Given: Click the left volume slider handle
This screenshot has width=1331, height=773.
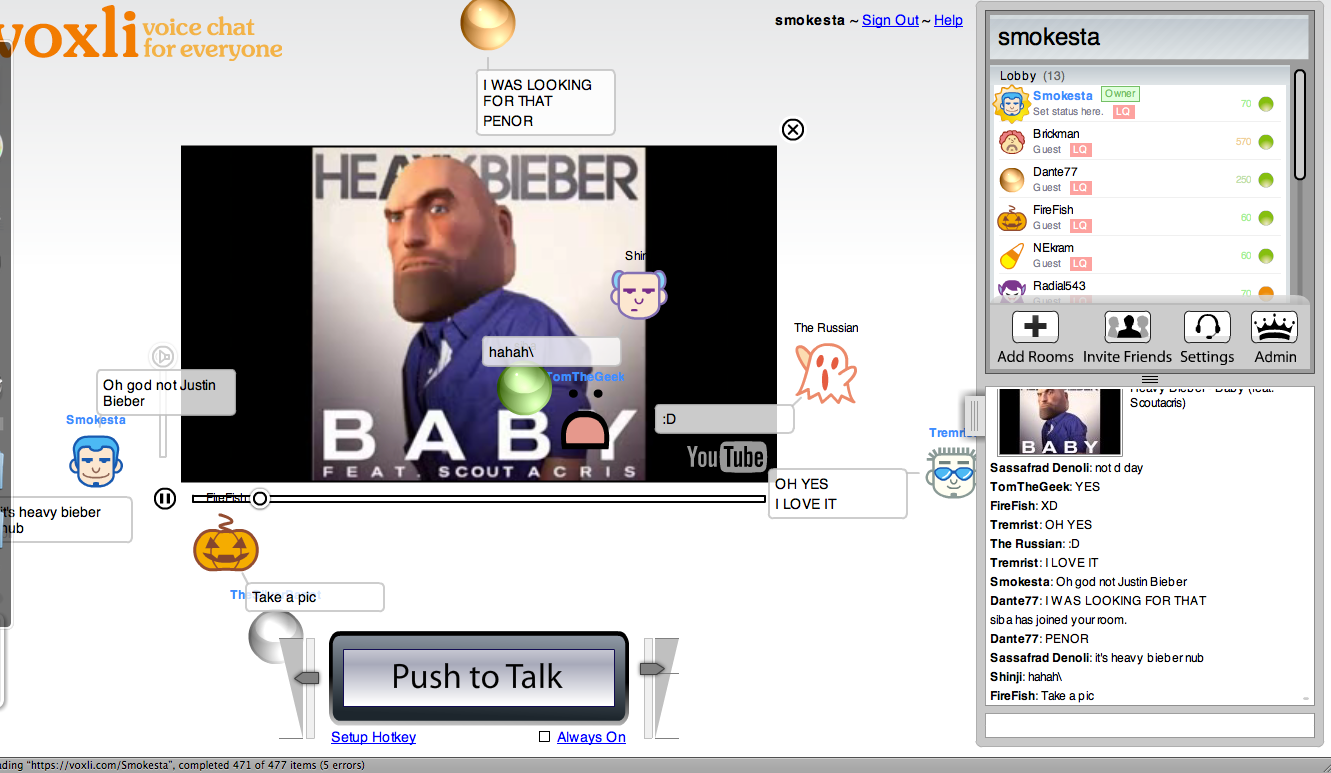Looking at the screenshot, I should pyautogui.click(x=307, y=678).
